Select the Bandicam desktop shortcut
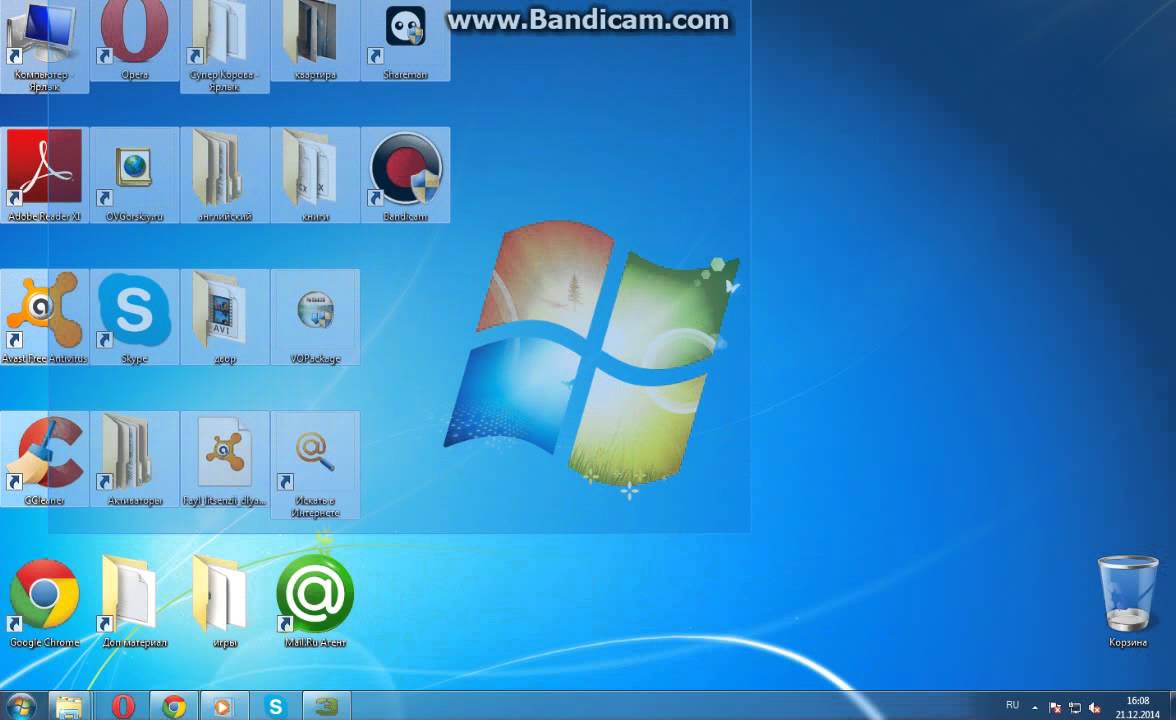 (405, 175)
